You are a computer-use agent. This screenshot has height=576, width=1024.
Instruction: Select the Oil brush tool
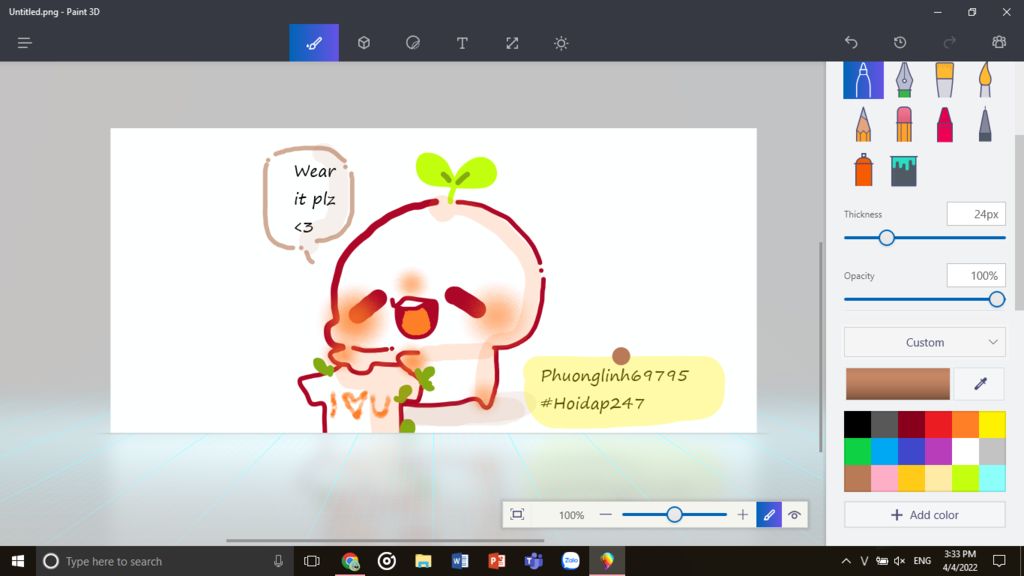[x=944, y=79]
